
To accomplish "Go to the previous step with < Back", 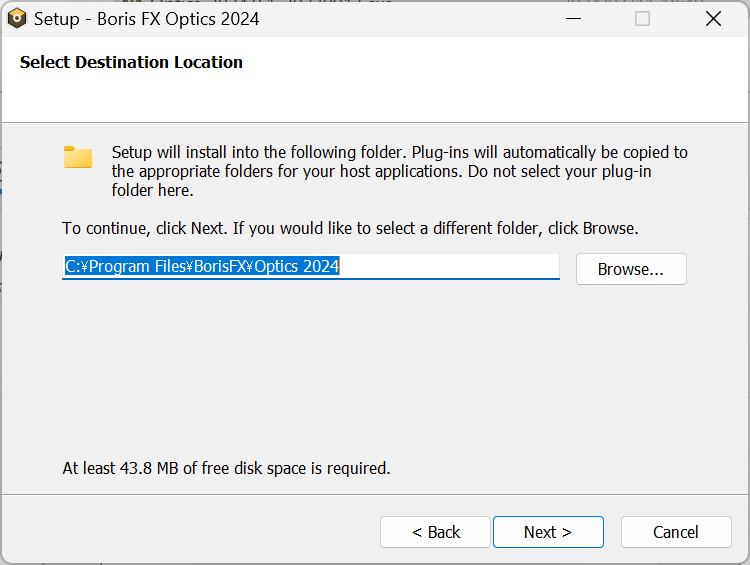I will [435, 532].
